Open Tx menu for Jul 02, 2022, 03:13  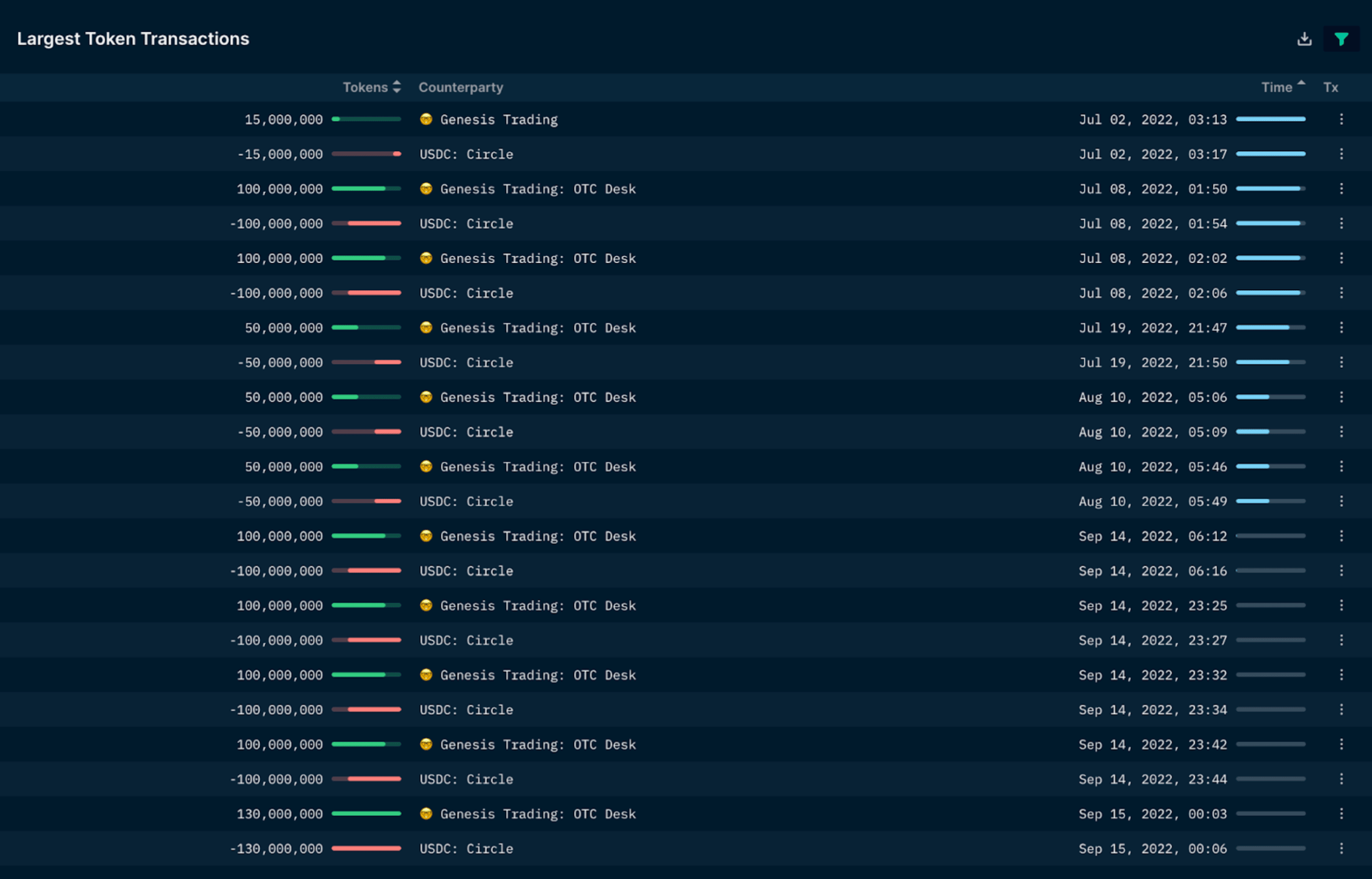pos(1341,119)
